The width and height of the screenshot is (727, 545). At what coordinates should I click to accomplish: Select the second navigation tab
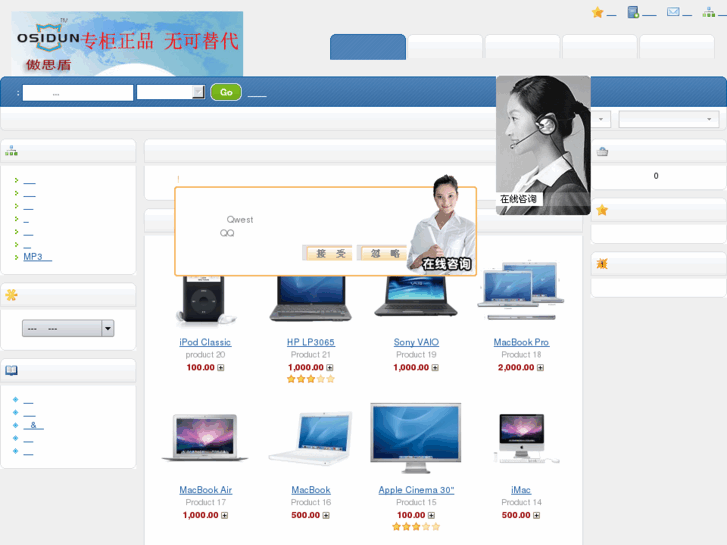tap(445, 47)
